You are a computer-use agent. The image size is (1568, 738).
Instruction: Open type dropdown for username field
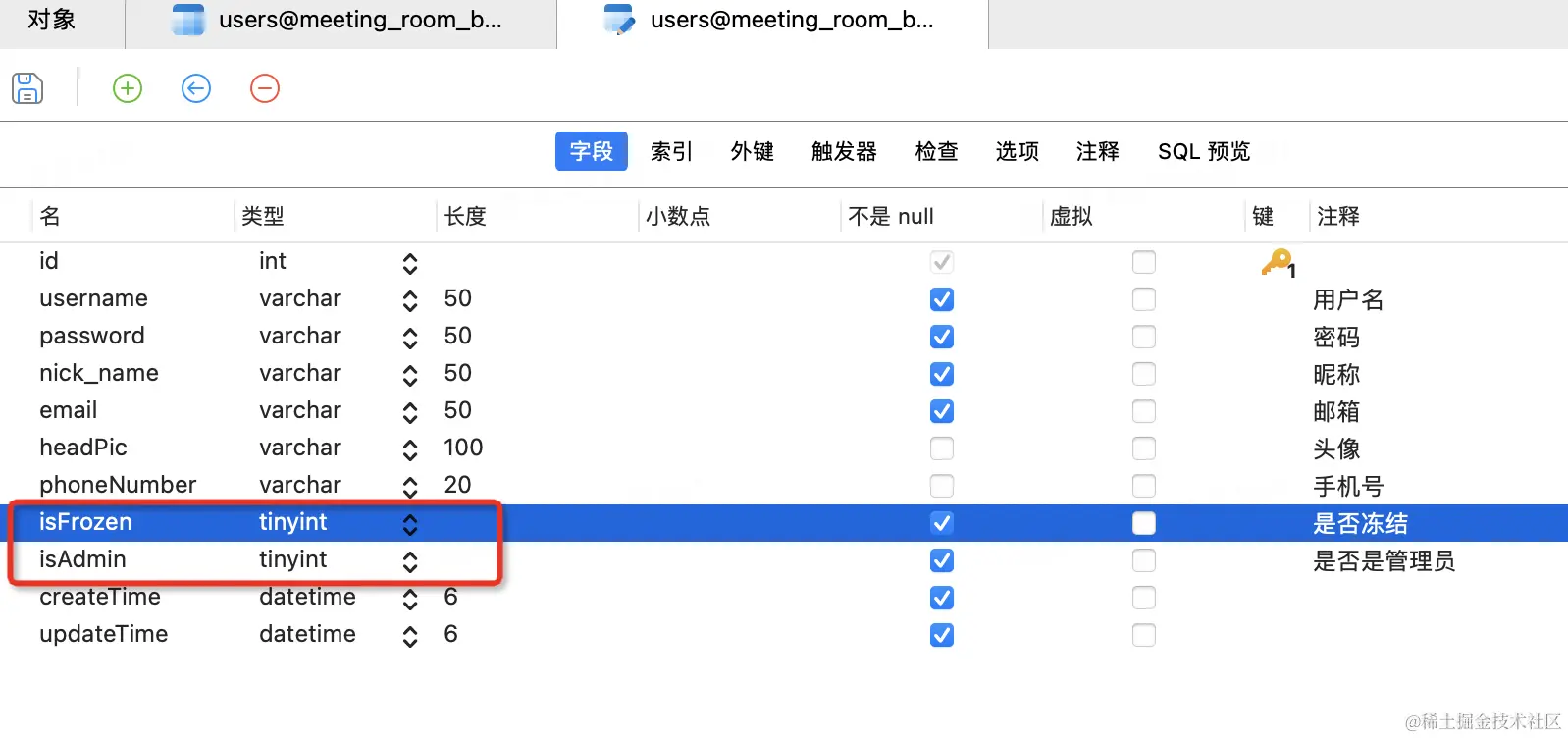click(410, 301)
